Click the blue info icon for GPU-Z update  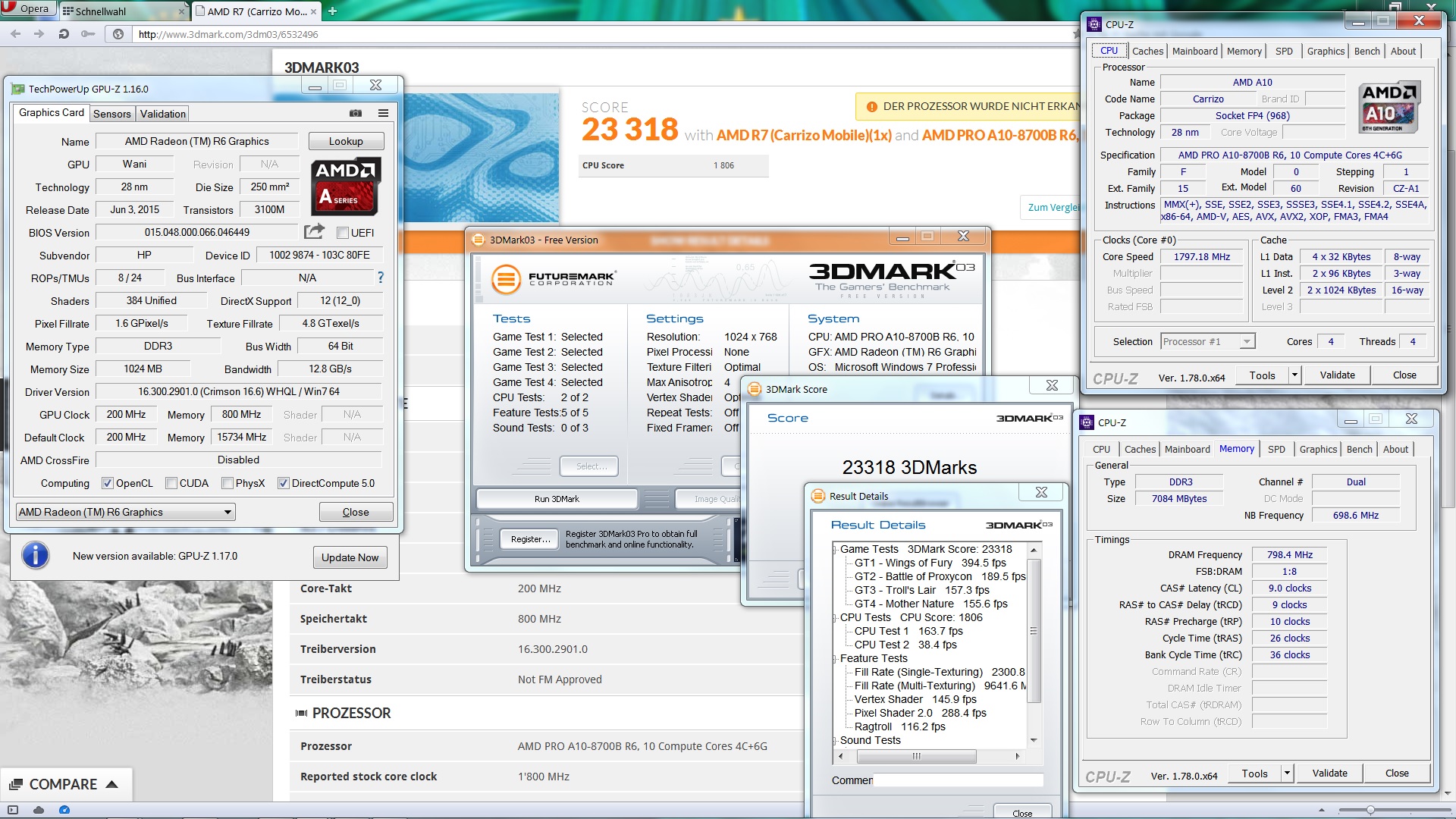[36, 556]
